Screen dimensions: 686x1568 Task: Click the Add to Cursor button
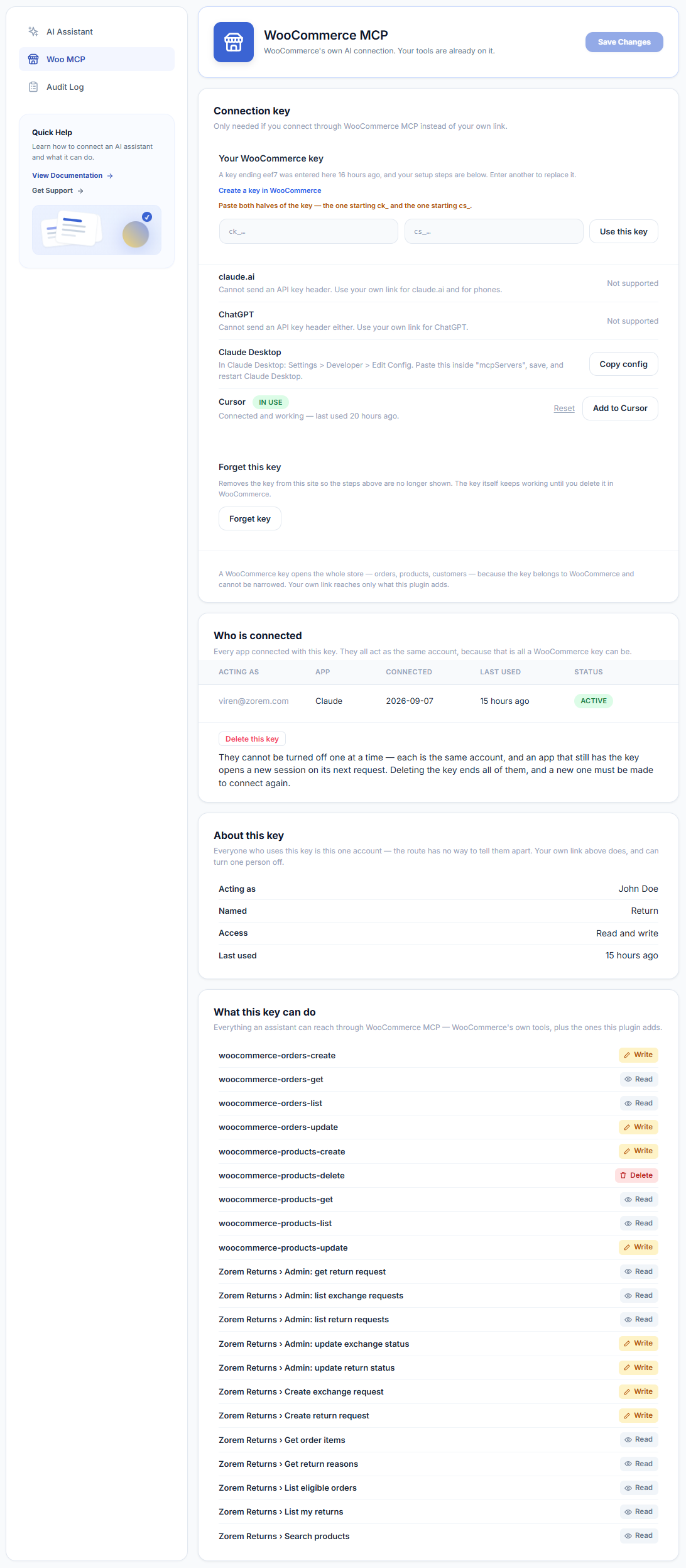[x=620, y=408]
